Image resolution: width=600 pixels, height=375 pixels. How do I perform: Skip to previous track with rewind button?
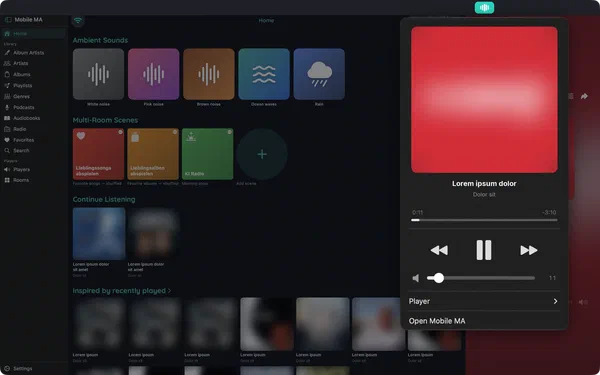tap(439, 250)
